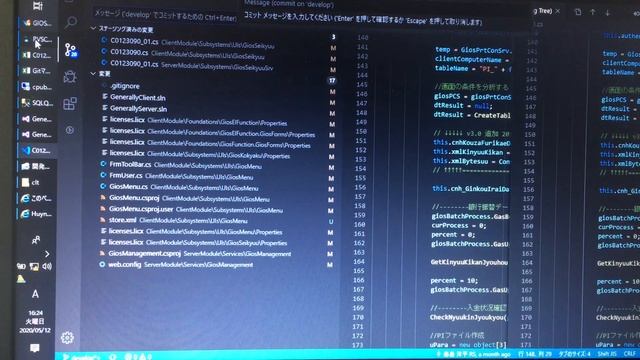Viewport: 640px width, 360px height.
Task: Collapse the changes (変更) section
Action: coord(93,73)
